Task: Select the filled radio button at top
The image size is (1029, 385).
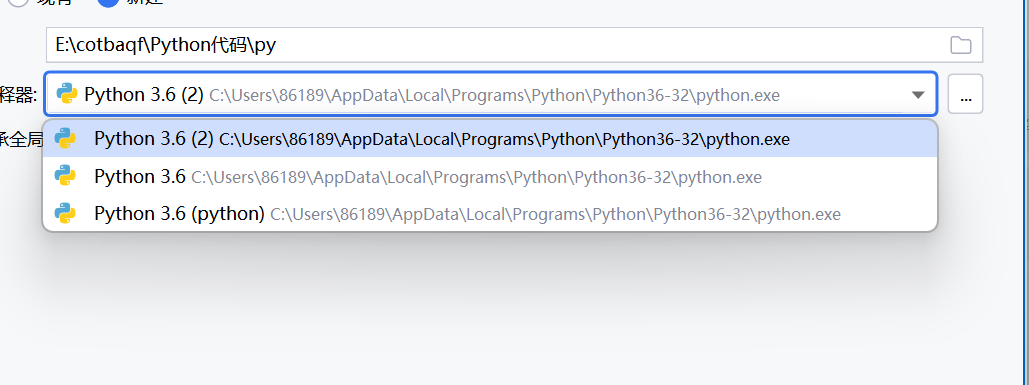Action: (108, 2)
